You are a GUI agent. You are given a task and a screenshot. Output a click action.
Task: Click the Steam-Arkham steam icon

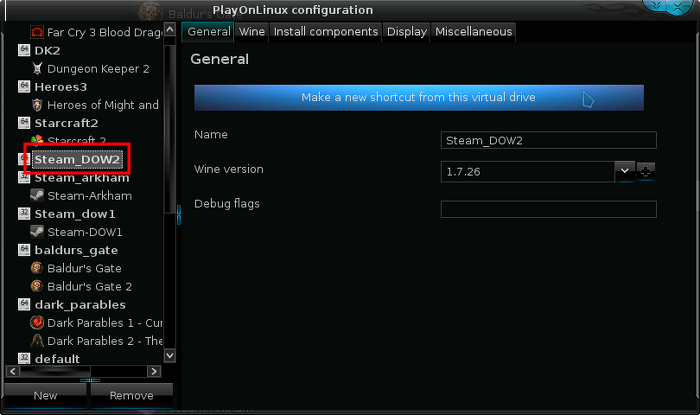tap(37, 195)
